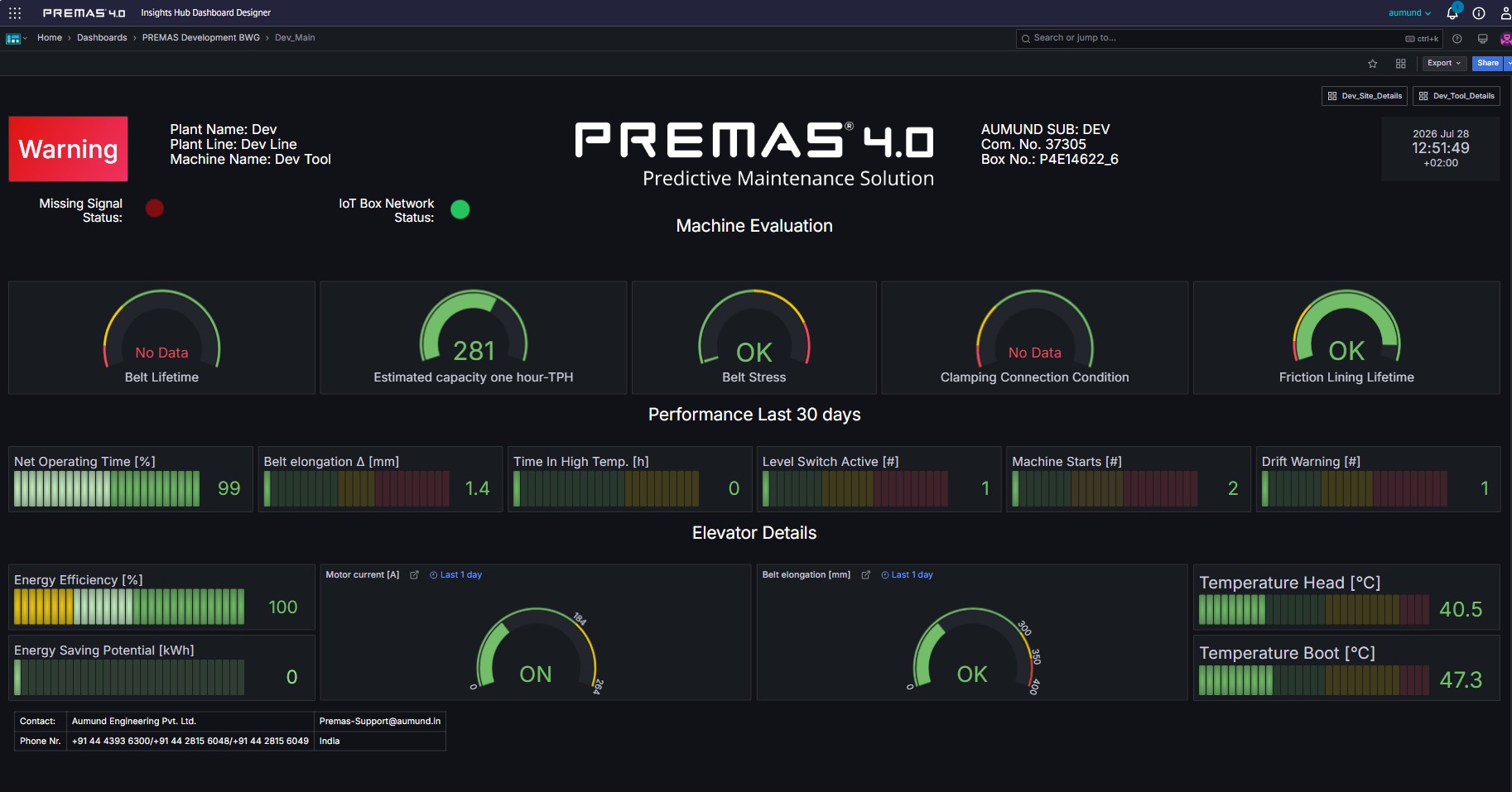The width and height of the screenshot is (1512, 792).
Task: Click the PREMAS 4.0 header logo
Action: pyautogui.click(x=84, y=12)
